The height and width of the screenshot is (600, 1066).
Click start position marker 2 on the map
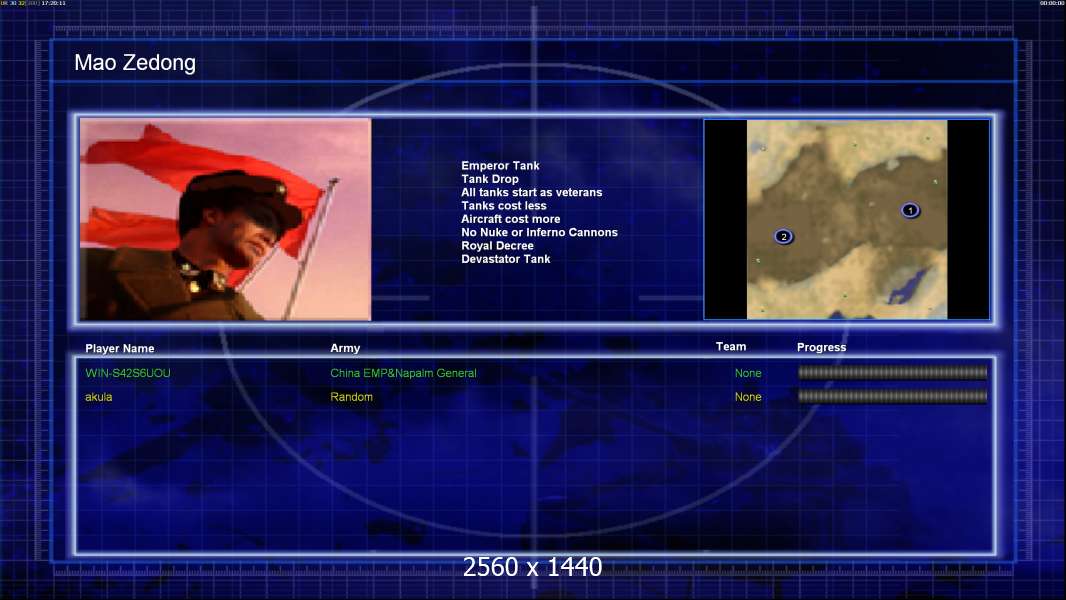pos(784,237)
